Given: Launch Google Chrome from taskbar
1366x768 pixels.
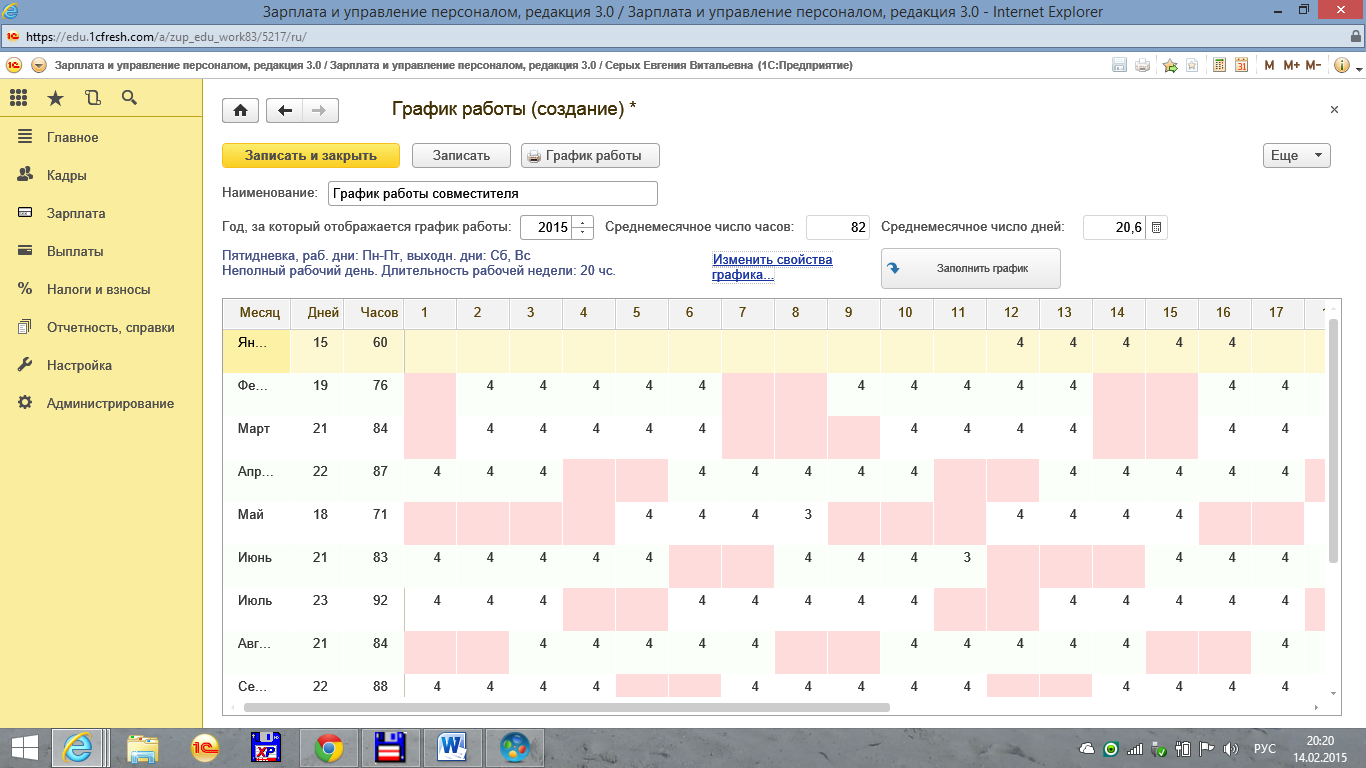Looking at the screenshot, I should point(329,747).
